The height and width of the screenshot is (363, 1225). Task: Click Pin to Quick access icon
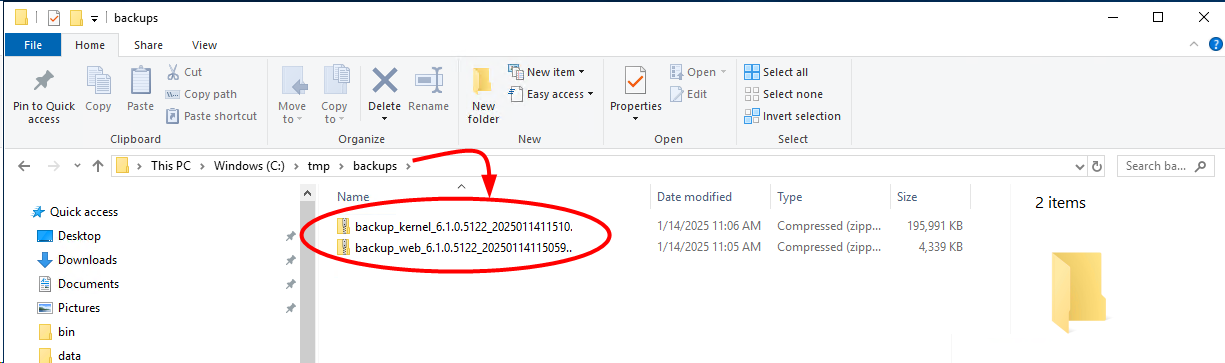tap(43, 81)
